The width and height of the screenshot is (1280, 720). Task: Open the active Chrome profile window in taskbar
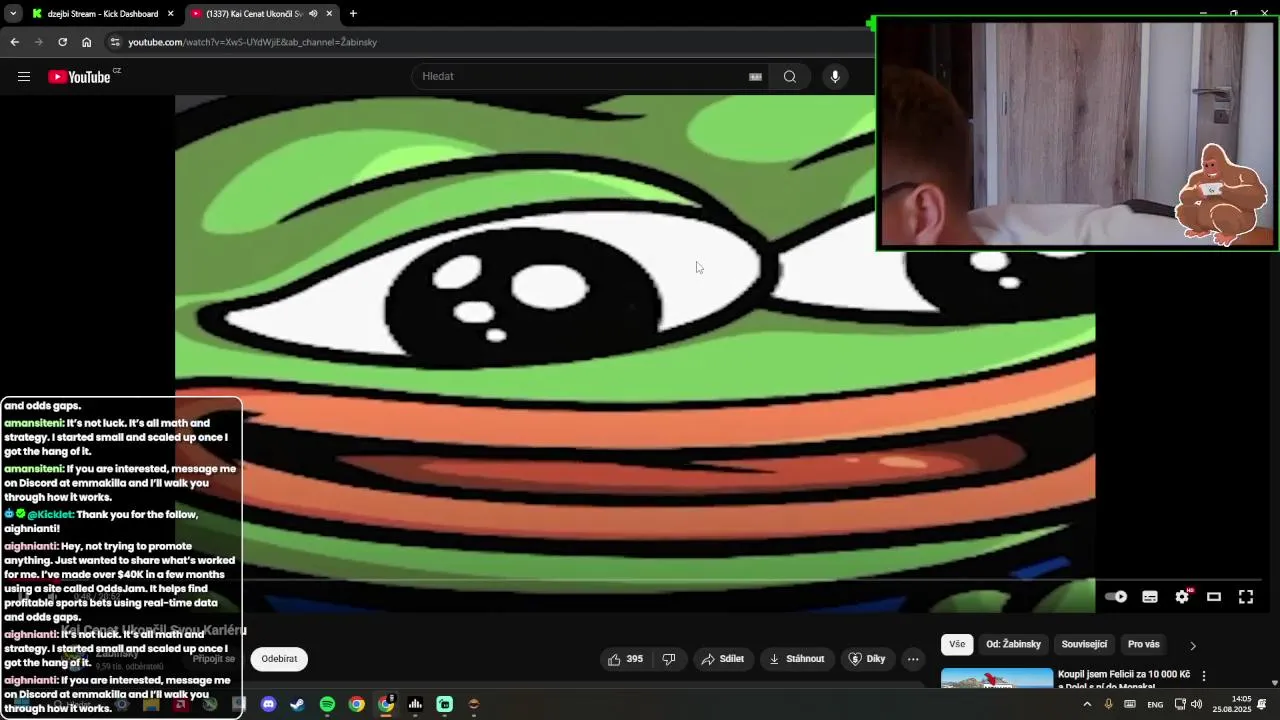pos(386,705)
